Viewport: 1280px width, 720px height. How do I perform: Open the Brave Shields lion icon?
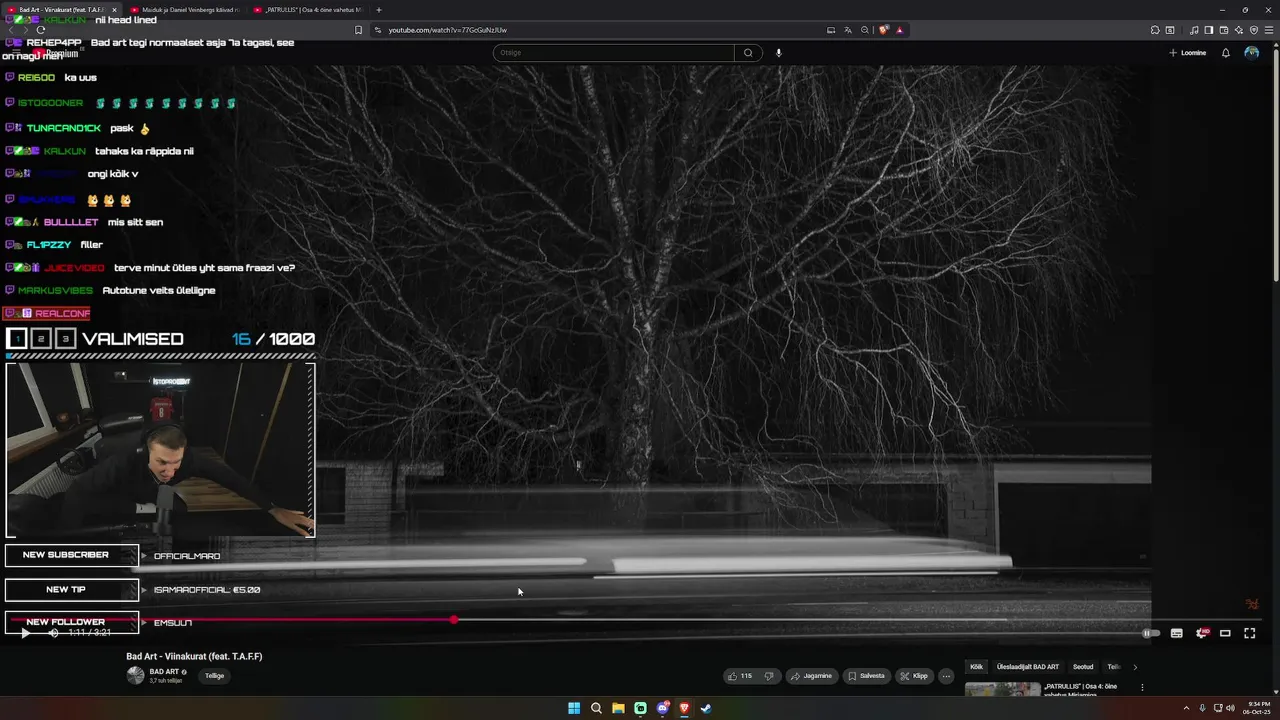click(884, 30)
